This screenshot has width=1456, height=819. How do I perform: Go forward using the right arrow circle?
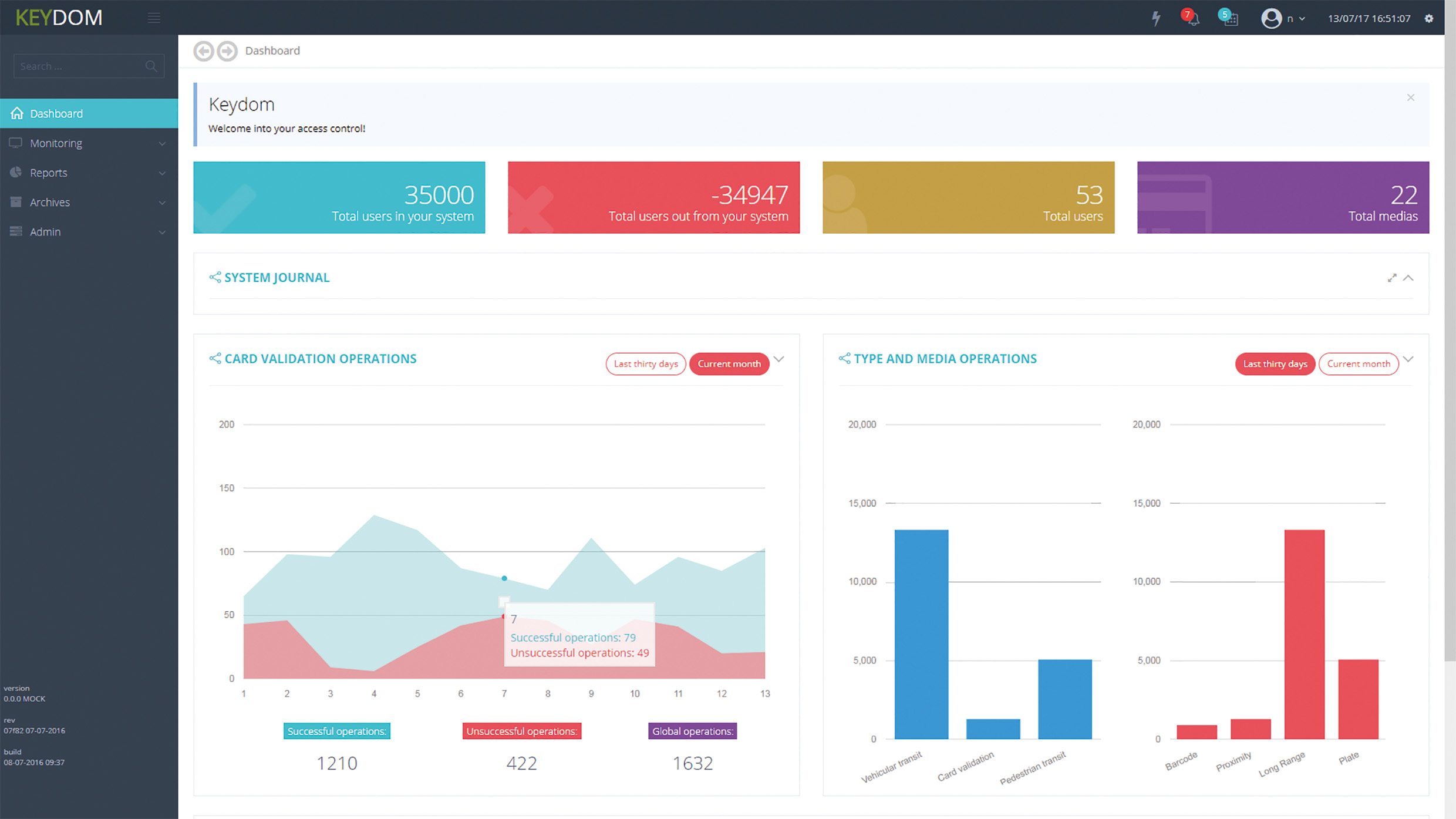coord(227,51)
